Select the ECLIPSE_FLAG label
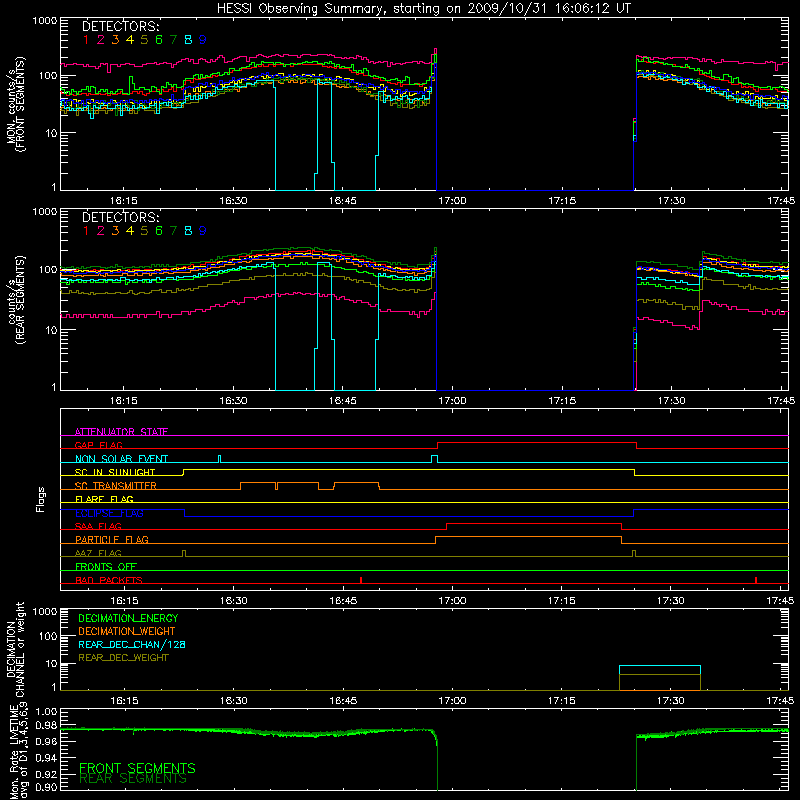Screen dimensions: 800x800 [109, 513]
